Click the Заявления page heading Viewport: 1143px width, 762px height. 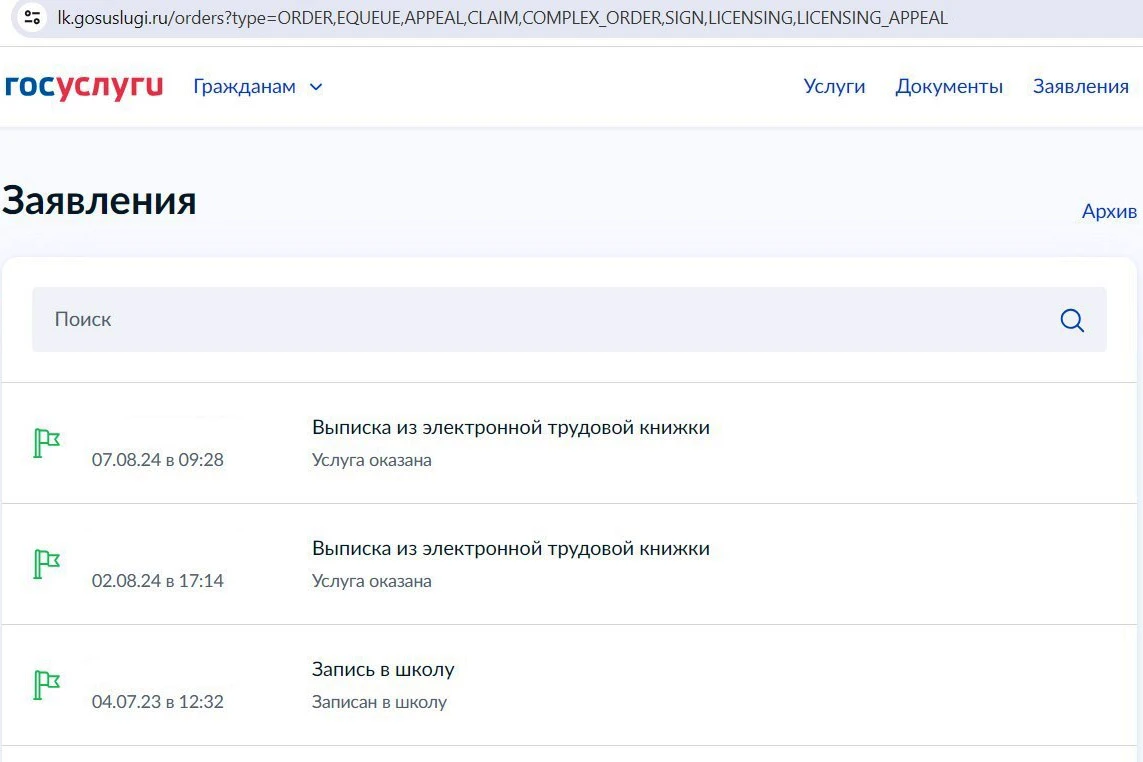click(100, 201)
